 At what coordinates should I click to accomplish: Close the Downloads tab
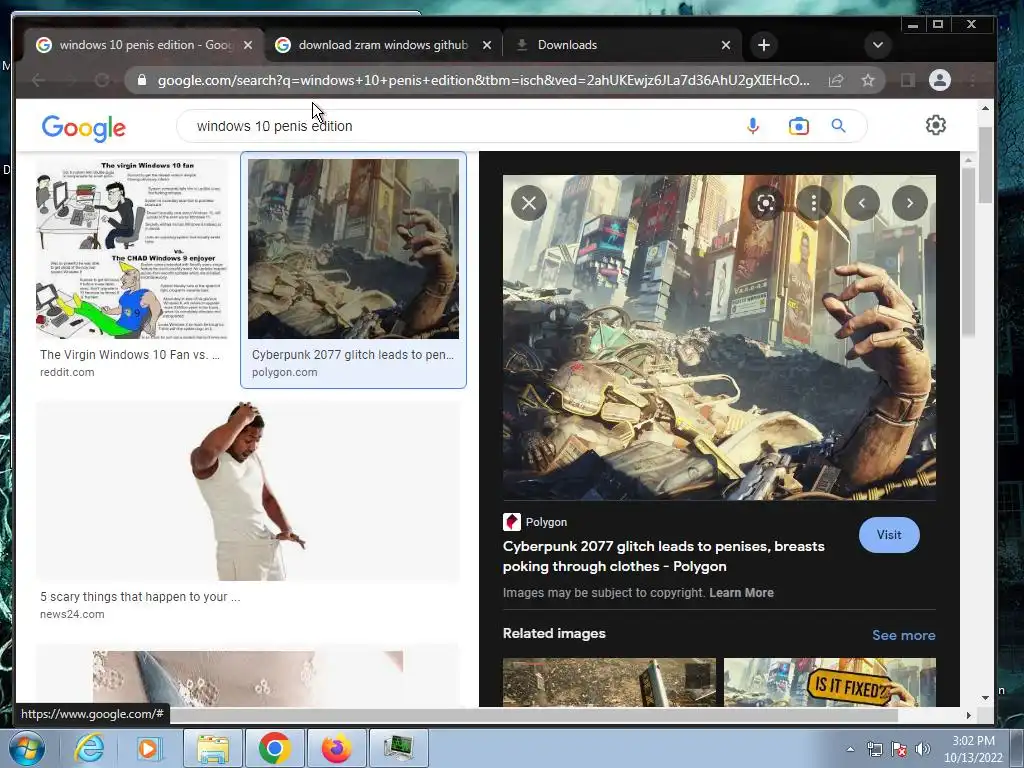[x=726, y=45]
